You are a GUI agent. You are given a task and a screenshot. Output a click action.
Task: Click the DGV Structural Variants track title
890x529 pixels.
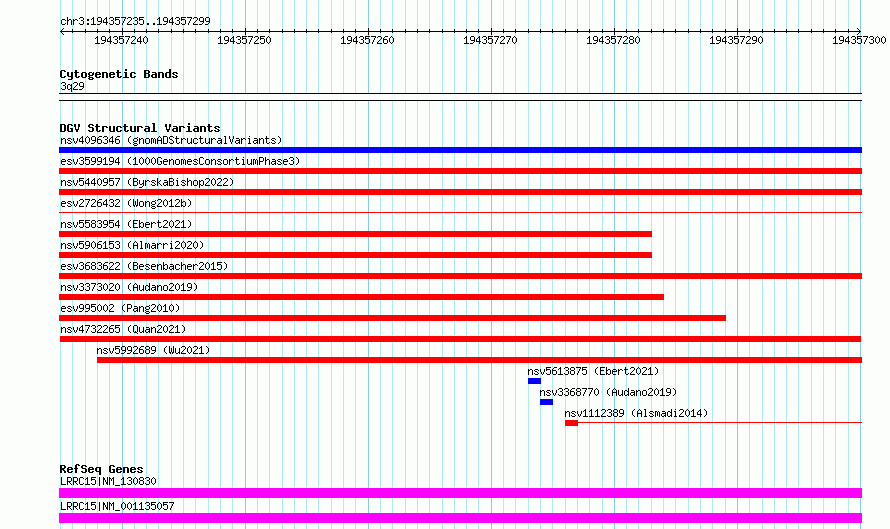pos(140,128)
